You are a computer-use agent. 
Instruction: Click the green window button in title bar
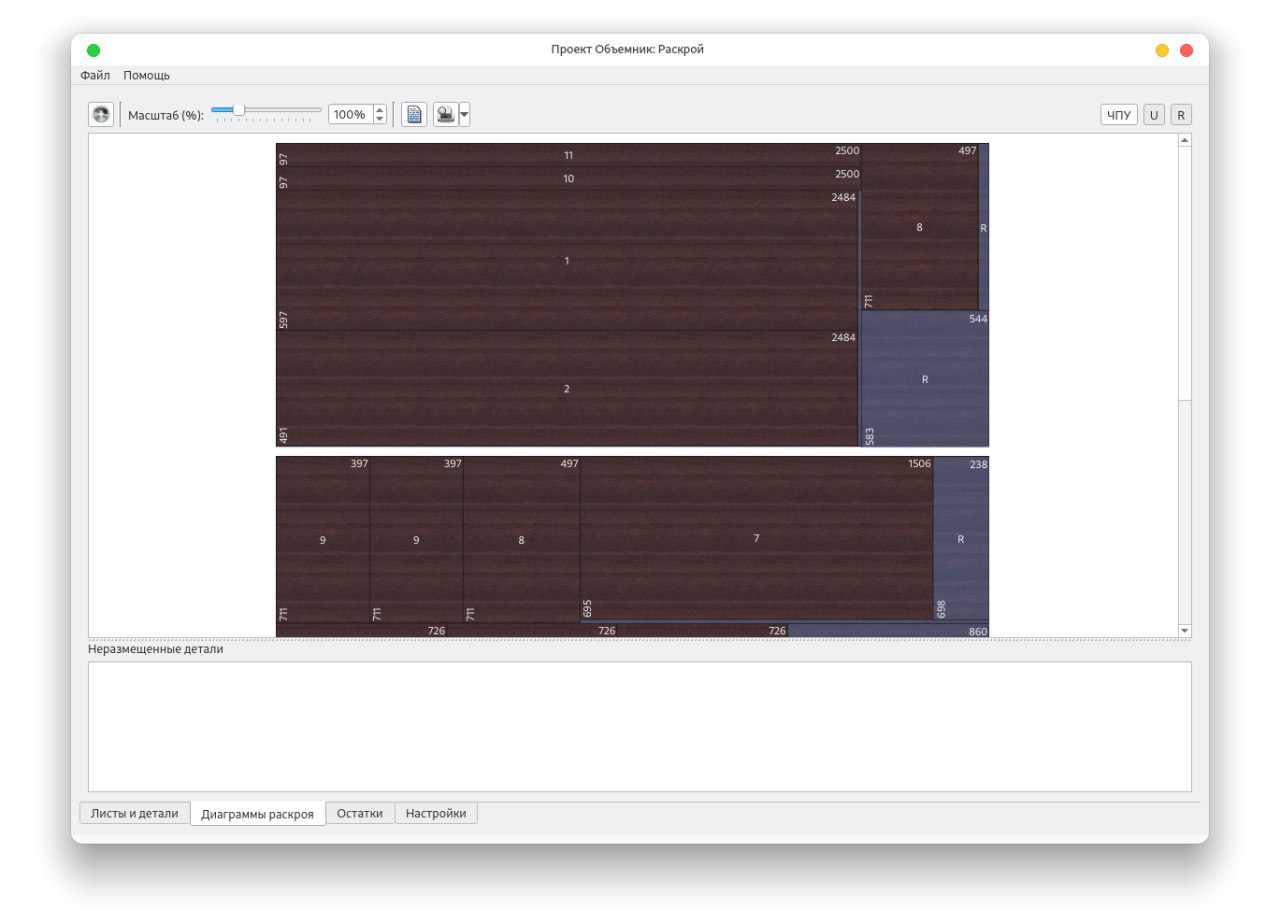coord(93,50)
